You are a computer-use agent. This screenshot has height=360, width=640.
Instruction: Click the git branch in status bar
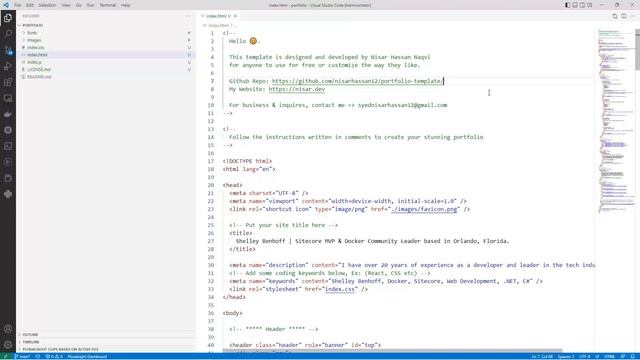click(x=23, y=356)
